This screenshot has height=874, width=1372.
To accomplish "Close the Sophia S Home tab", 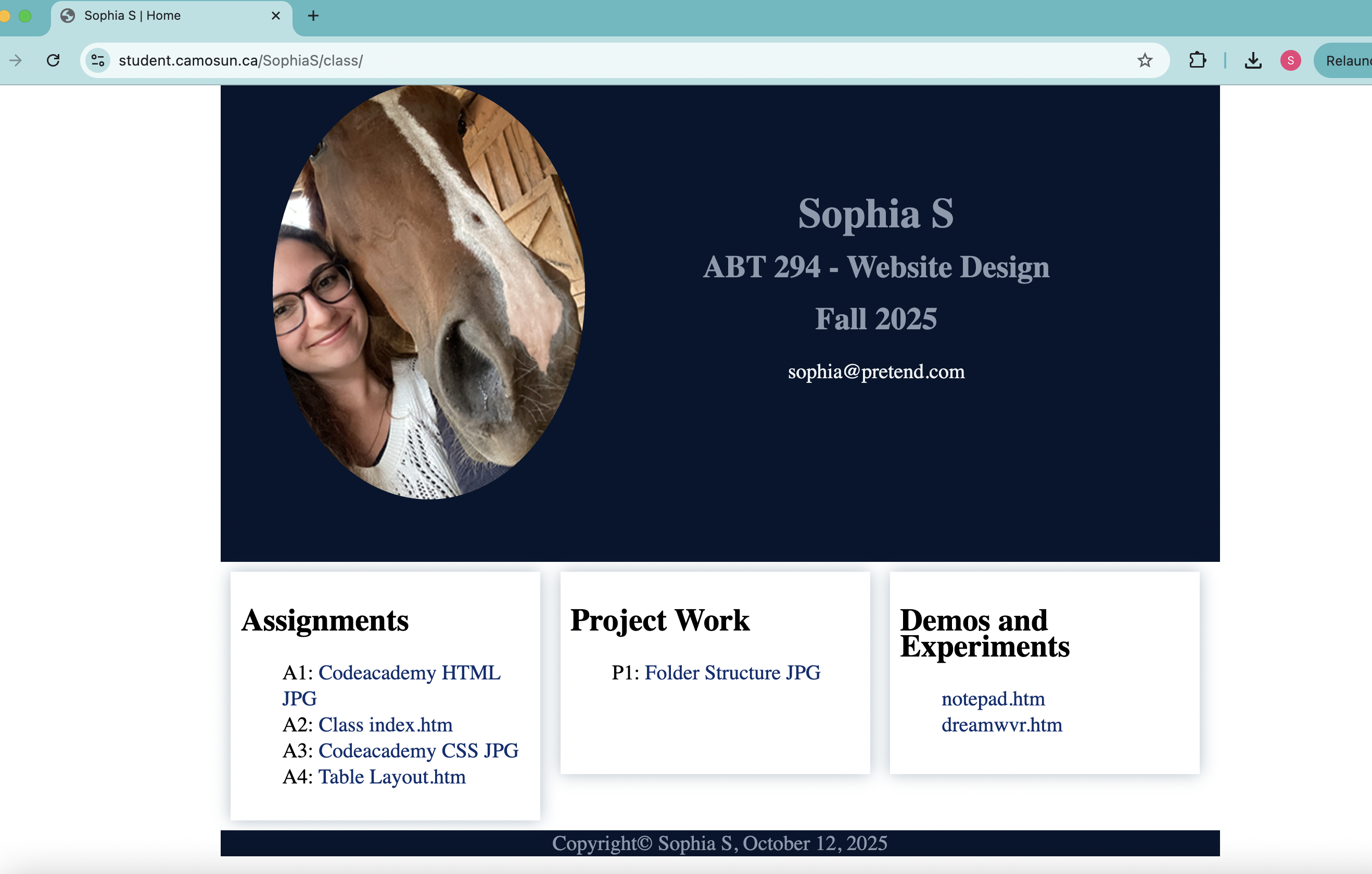I will [x=276, y=16].
